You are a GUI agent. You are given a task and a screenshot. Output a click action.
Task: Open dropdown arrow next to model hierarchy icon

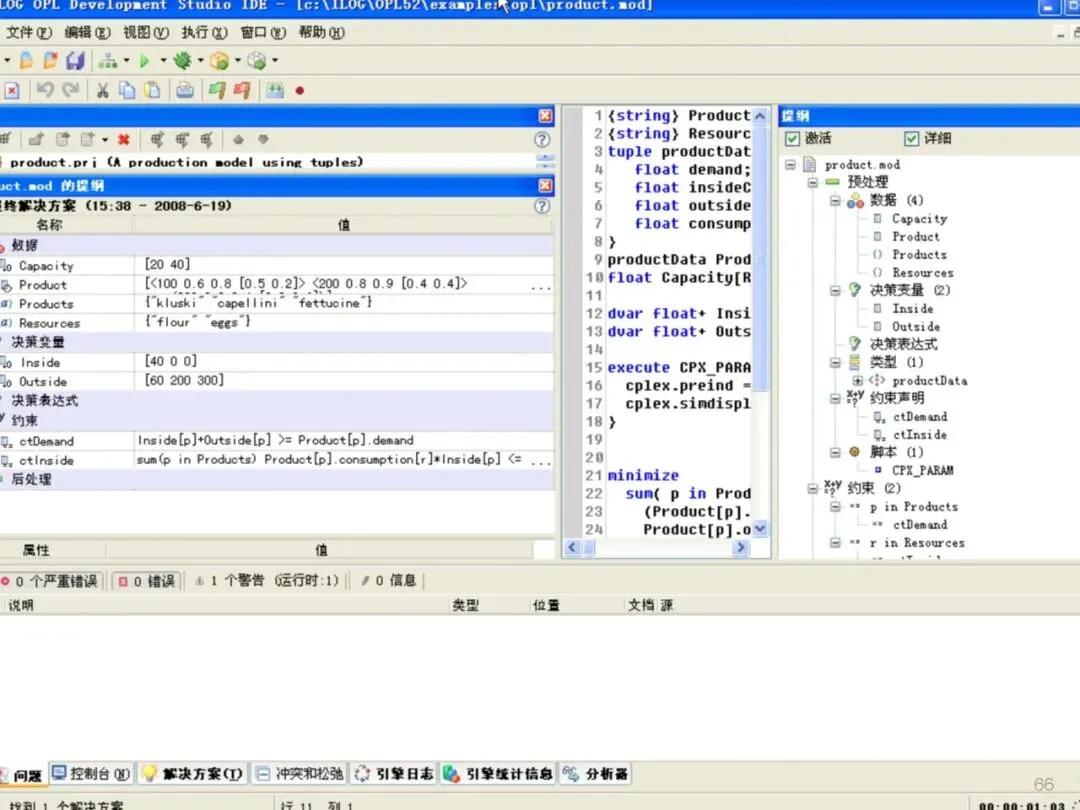tap(126, 61)
